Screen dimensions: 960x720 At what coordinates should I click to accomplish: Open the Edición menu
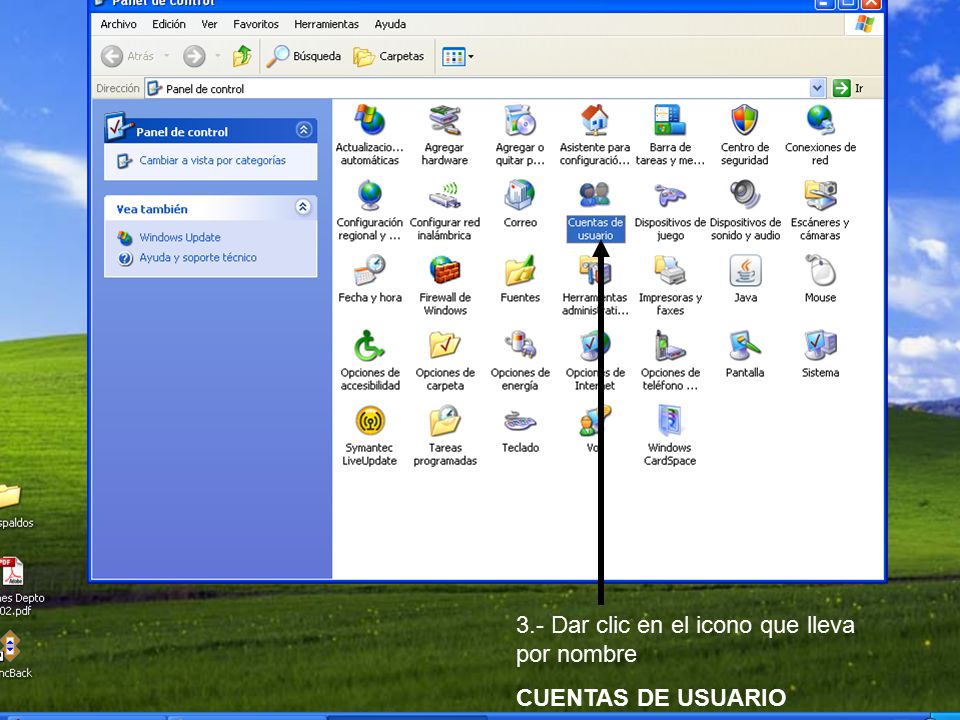[x=168, y=24]
